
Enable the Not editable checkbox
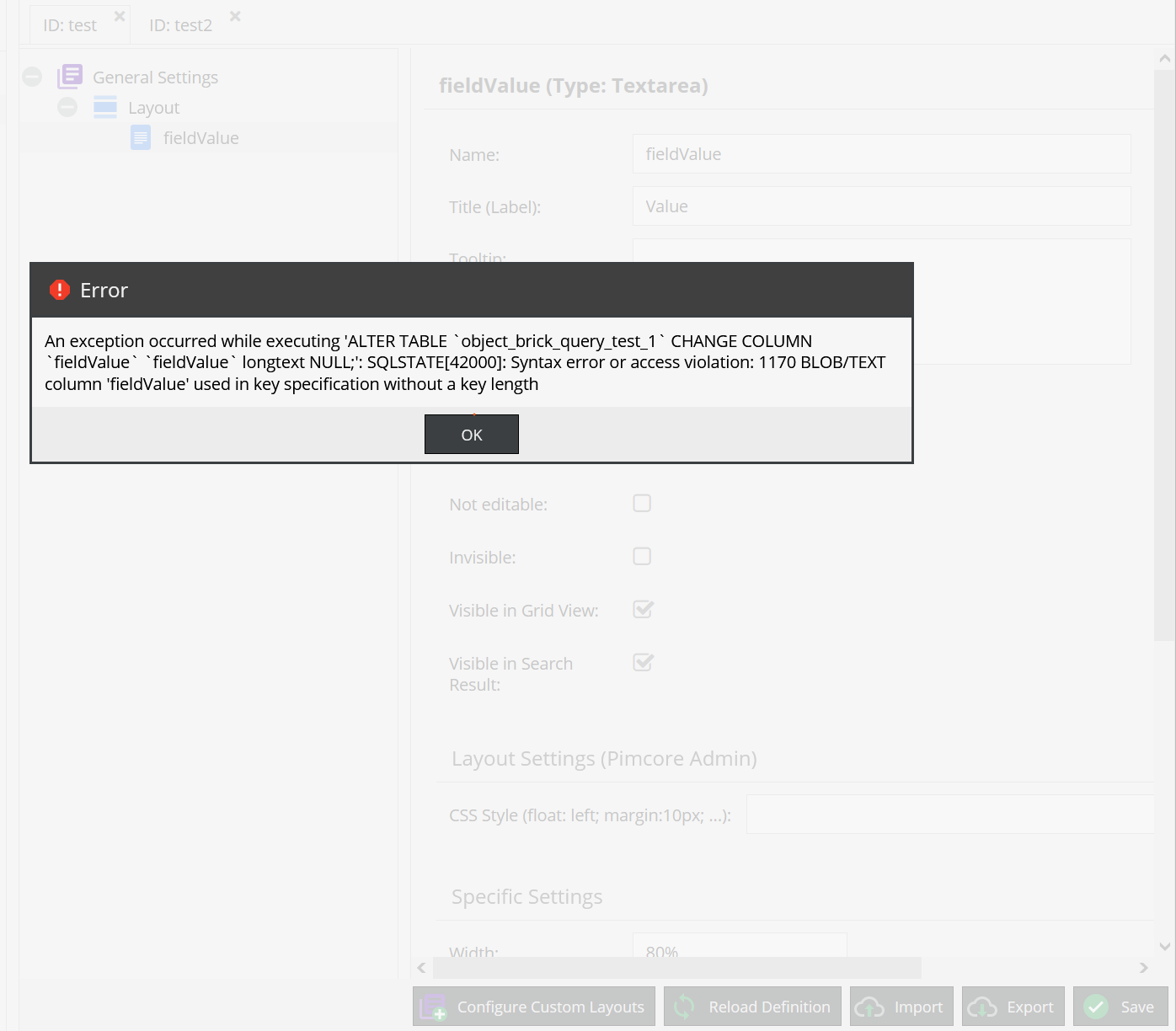pos(642,503)
